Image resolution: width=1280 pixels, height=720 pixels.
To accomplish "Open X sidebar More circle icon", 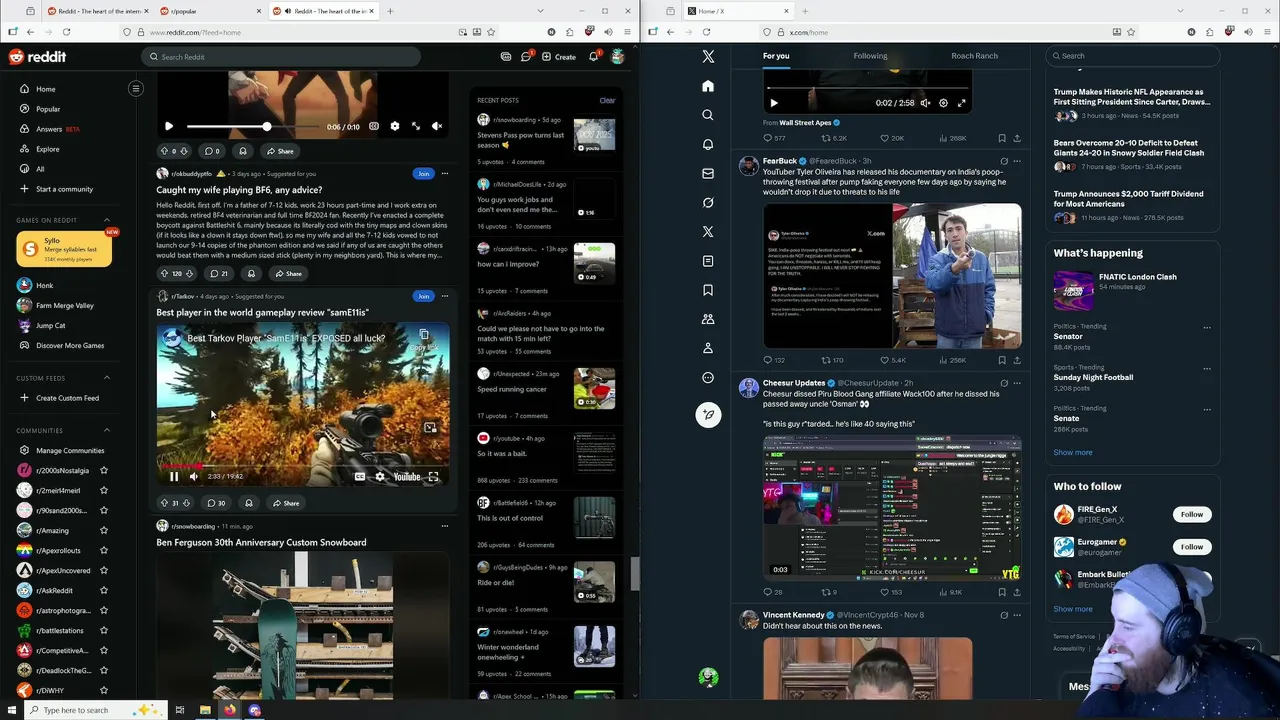I will point(708,378).
